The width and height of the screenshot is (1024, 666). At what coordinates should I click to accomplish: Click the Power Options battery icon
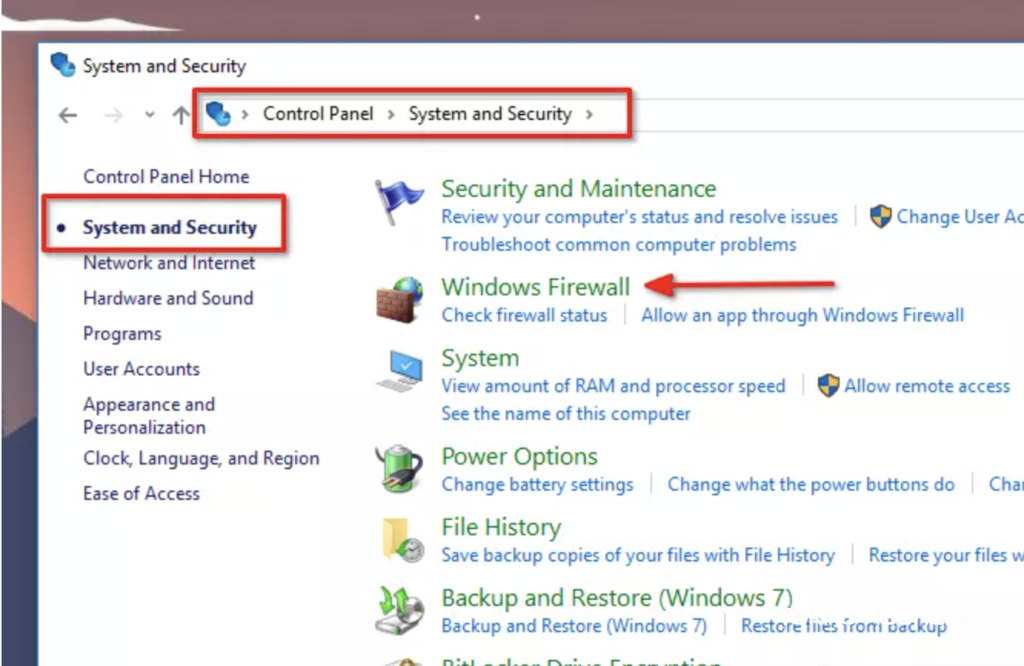click(400, 468)
